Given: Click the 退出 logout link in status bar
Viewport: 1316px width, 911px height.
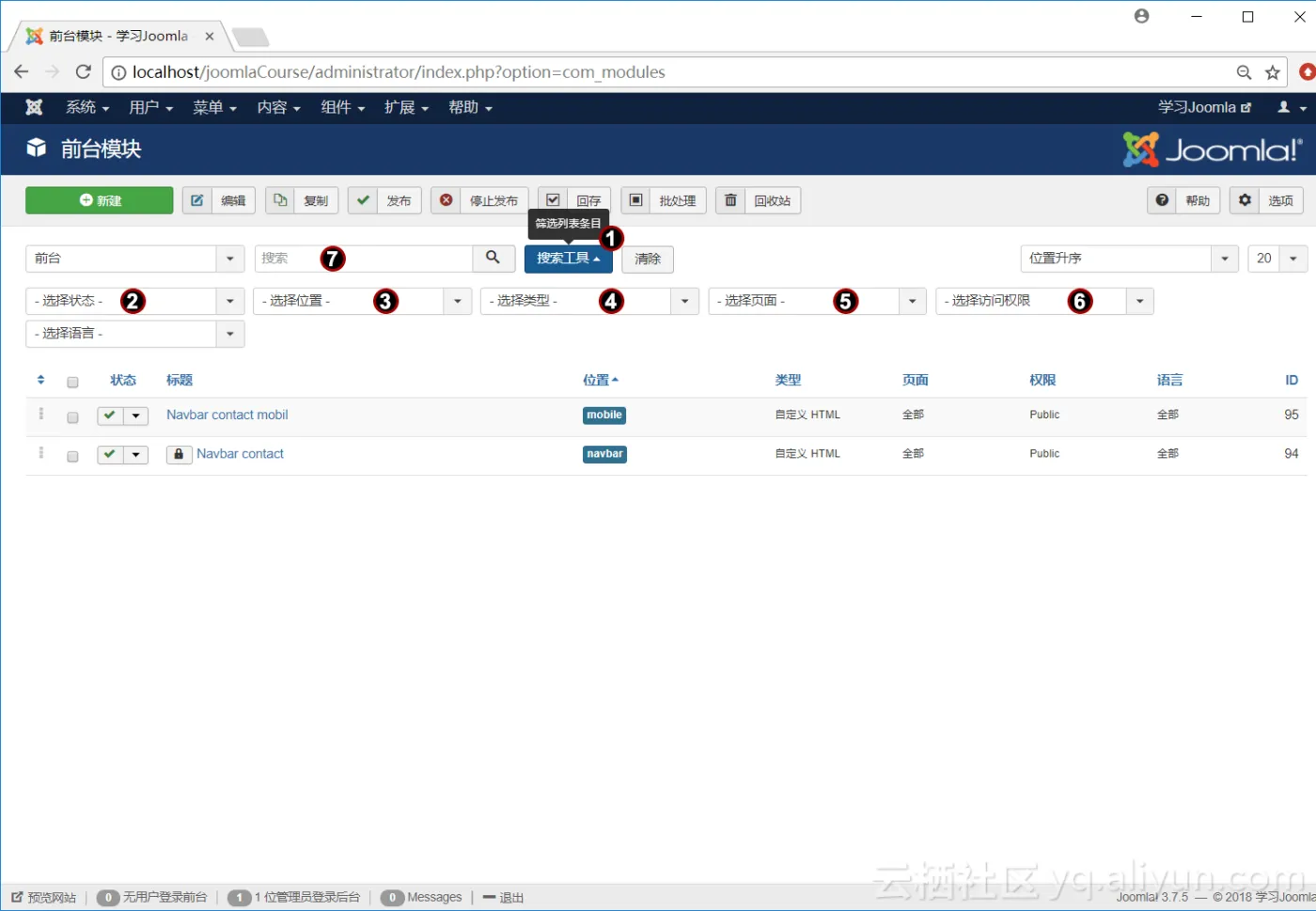Looking at the screenshot, I should pos(503,897).
